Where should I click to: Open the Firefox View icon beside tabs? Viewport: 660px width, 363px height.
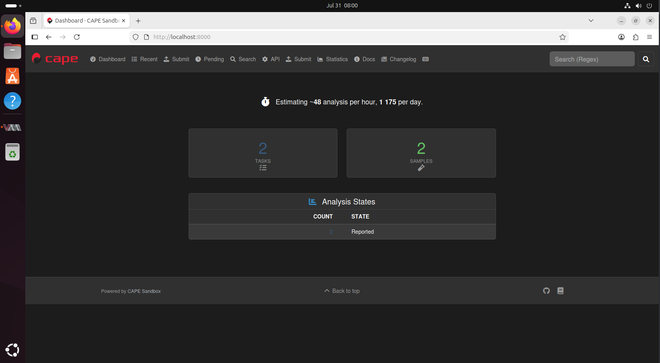coord(33,21)
